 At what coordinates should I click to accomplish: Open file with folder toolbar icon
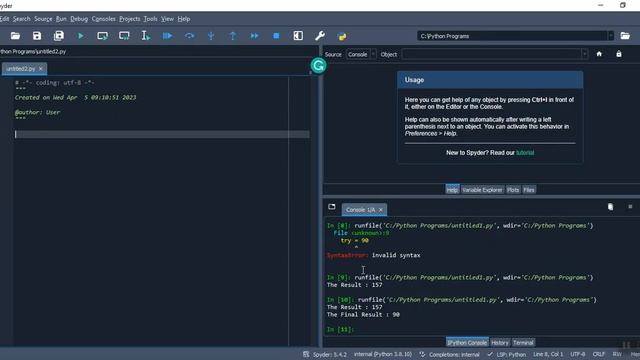click(15, 36)
